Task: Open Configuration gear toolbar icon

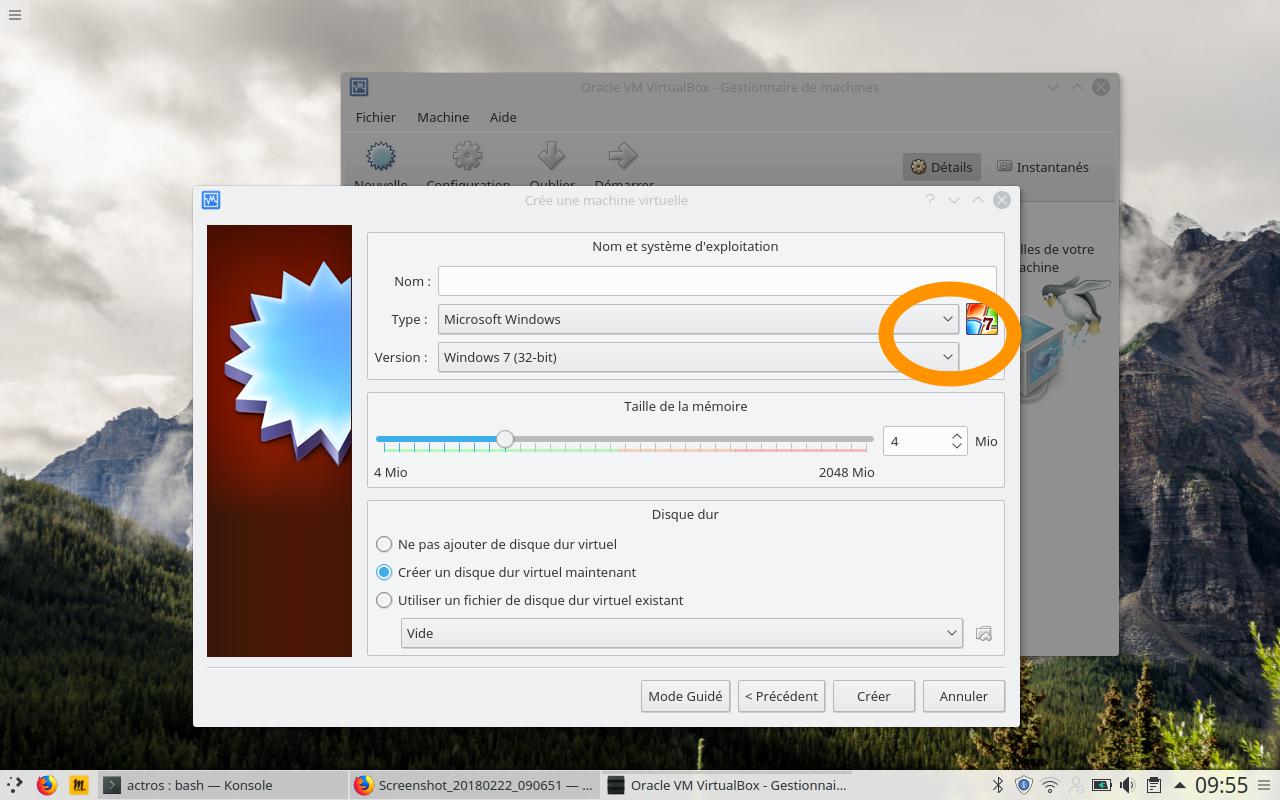Action: pyautogui.click(x=467, y=156)
